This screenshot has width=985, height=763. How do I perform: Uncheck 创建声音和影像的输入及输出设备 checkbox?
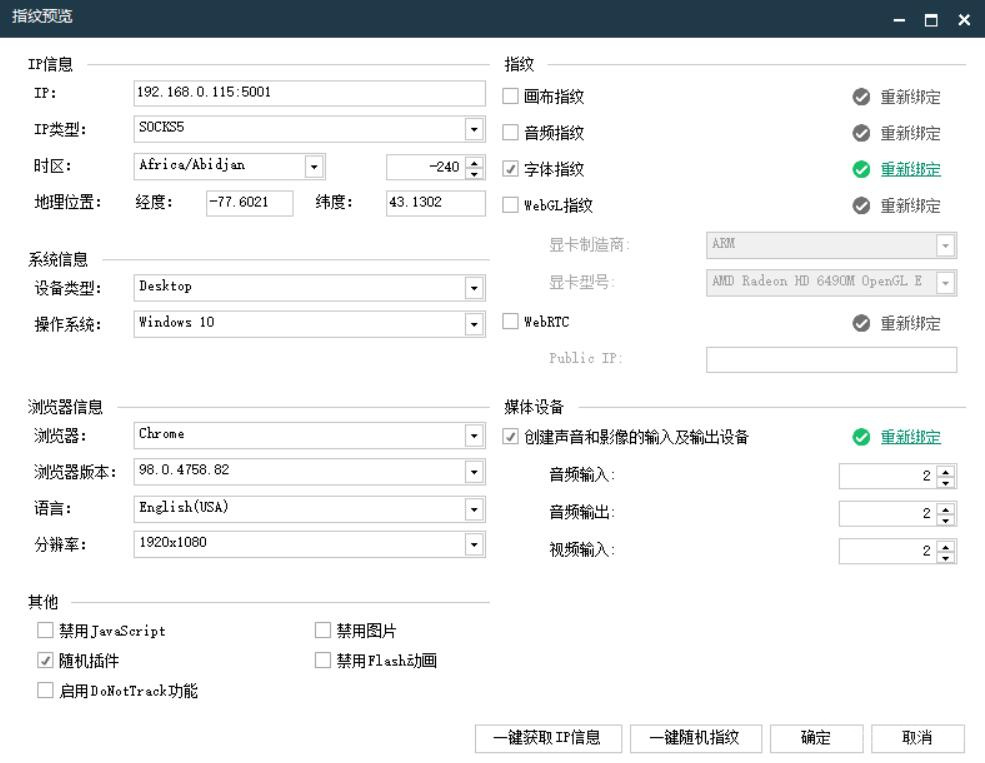coord(510,436)
